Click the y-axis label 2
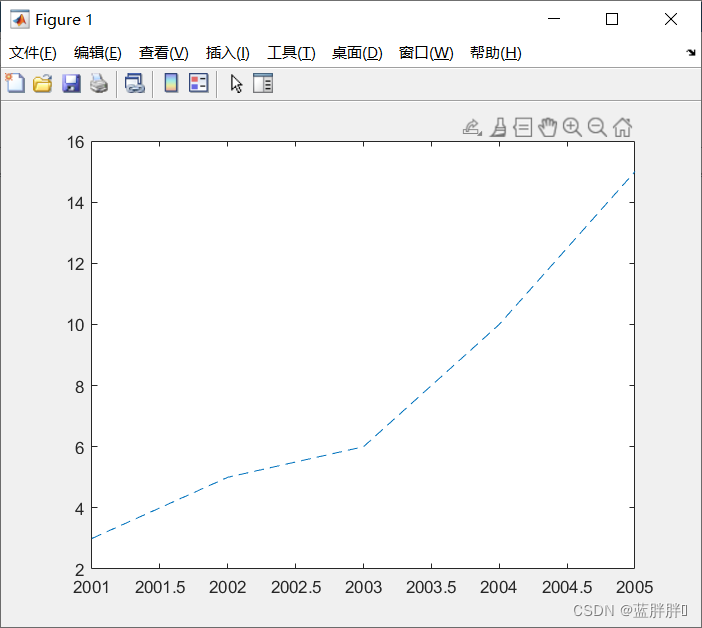Screen dimensions: 702x628 point(79,570)
